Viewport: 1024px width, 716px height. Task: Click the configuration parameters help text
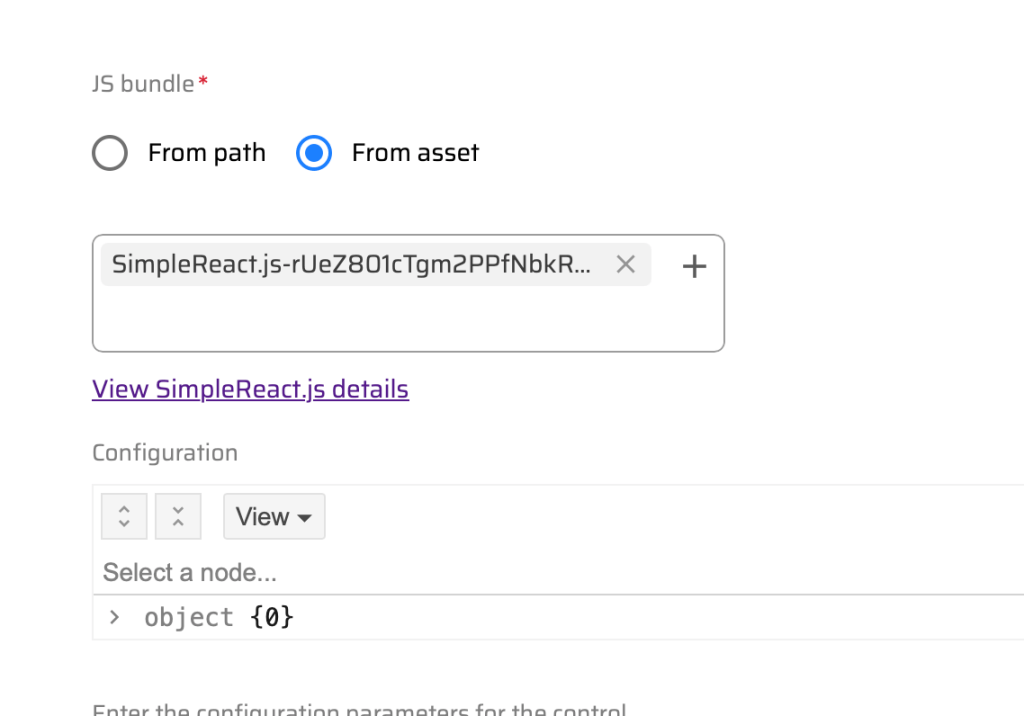click(360, 710)
